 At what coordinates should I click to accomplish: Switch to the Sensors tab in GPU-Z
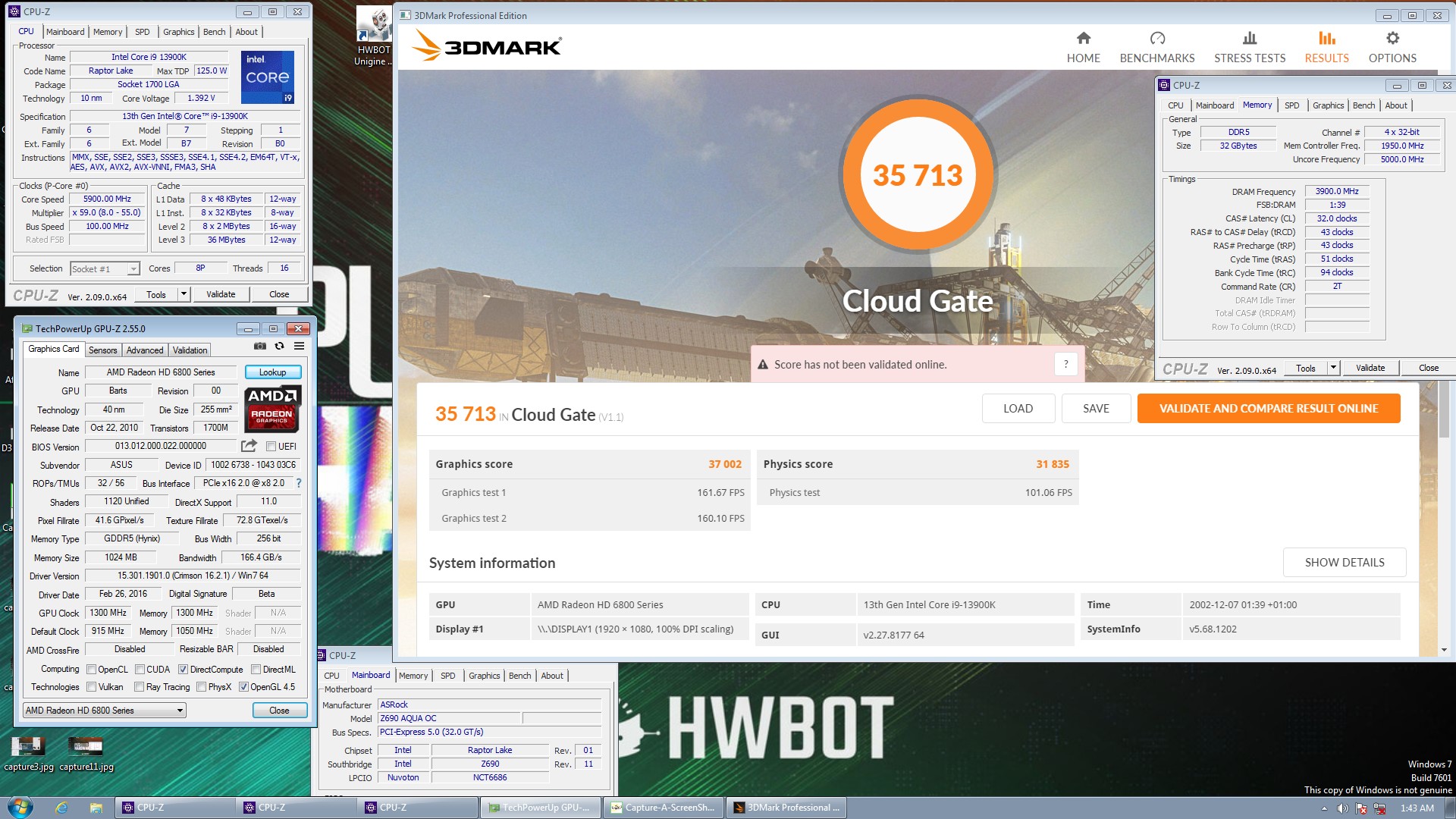(102, 350)
